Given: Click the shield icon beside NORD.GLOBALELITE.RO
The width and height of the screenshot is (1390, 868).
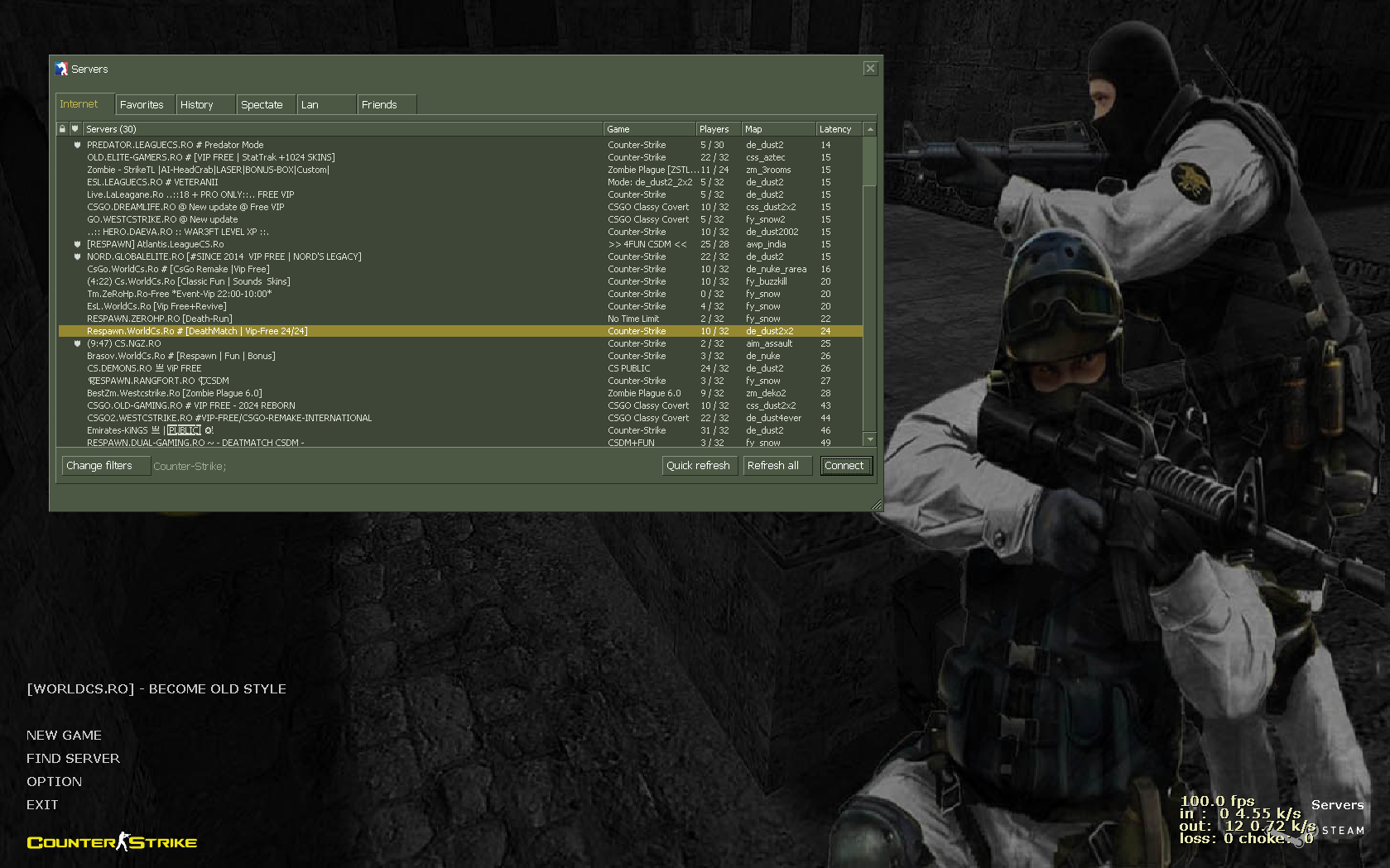Looking at the screenshot, I should [77, 257].
